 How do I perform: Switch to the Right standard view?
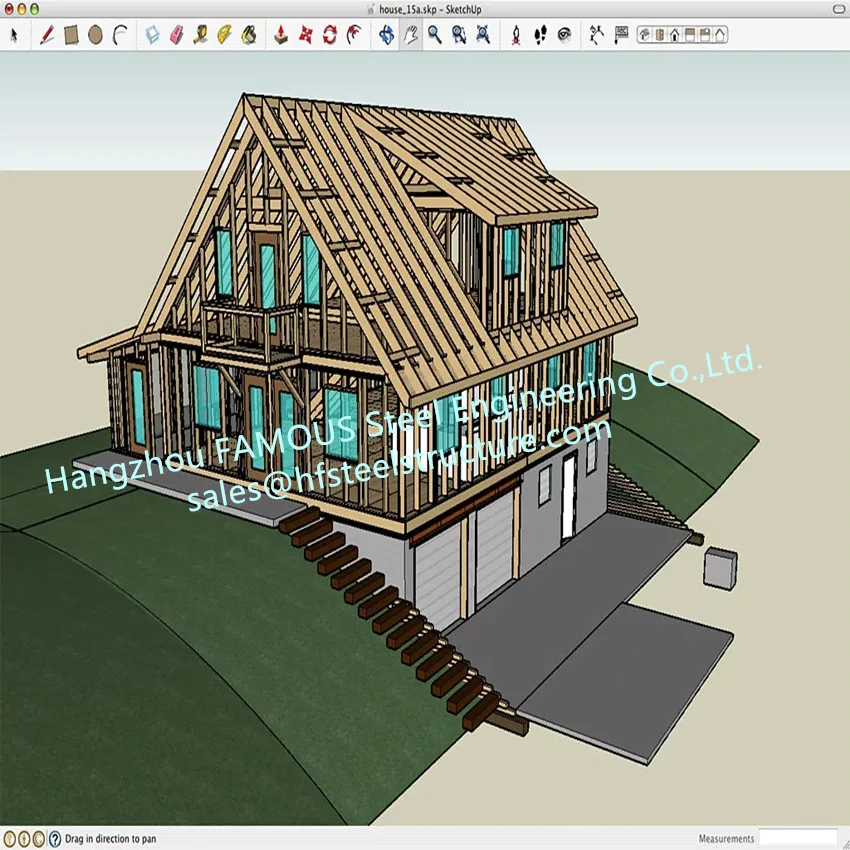coord(690,35)
